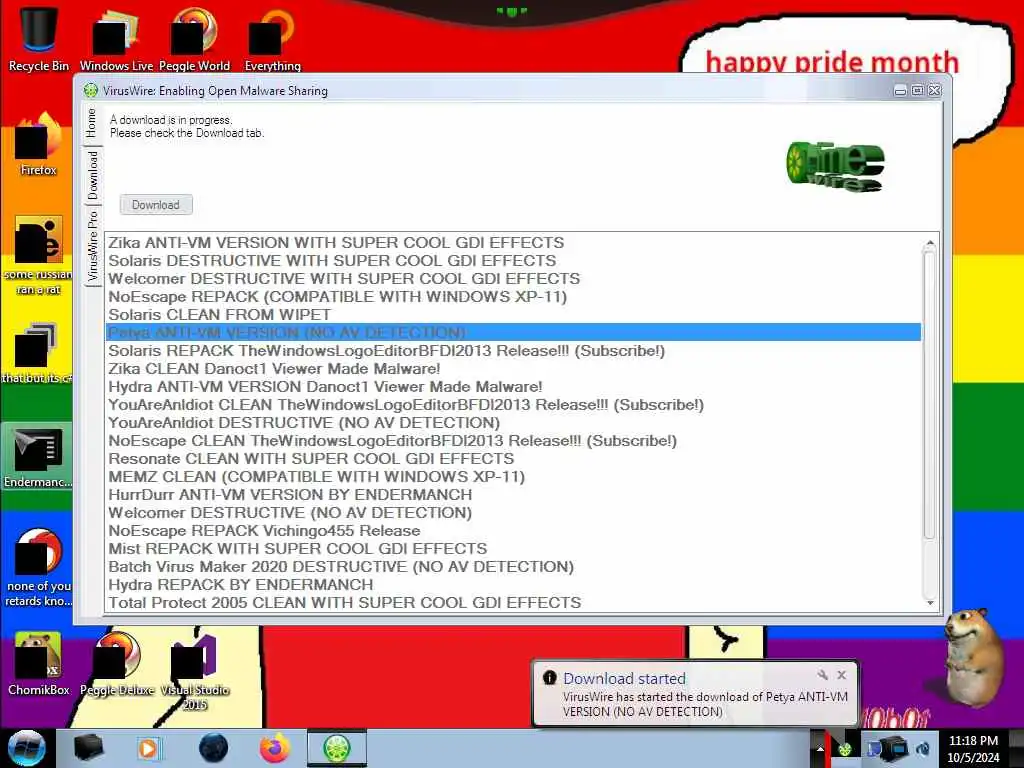The height and width of the screenshot is (768, 1024).
Task: Click VirusWire title bar lime icon
Action: (x=91, y=91)
